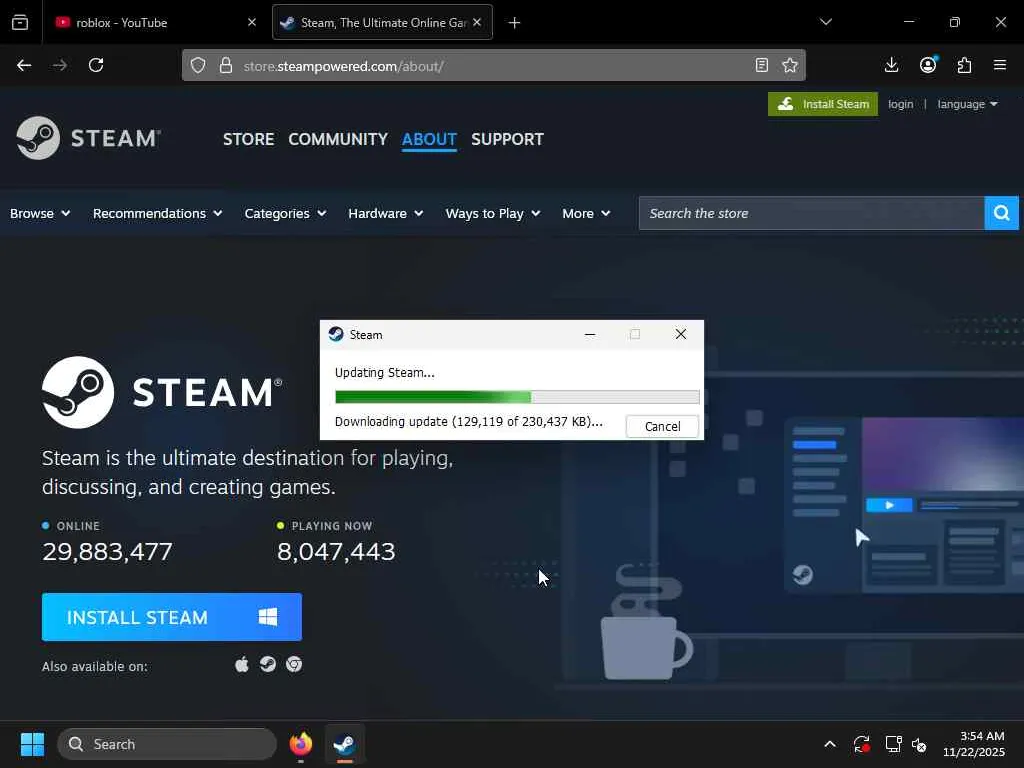Expand the language dropdown
Viewport: 1024px width, 768px height.
[x=967, y=104]
